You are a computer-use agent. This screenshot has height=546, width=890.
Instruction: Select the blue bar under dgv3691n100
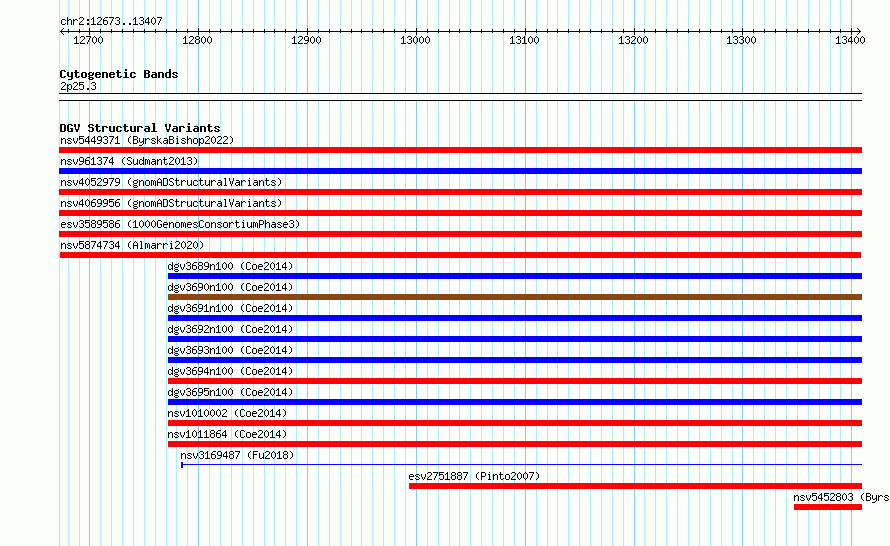515,318
